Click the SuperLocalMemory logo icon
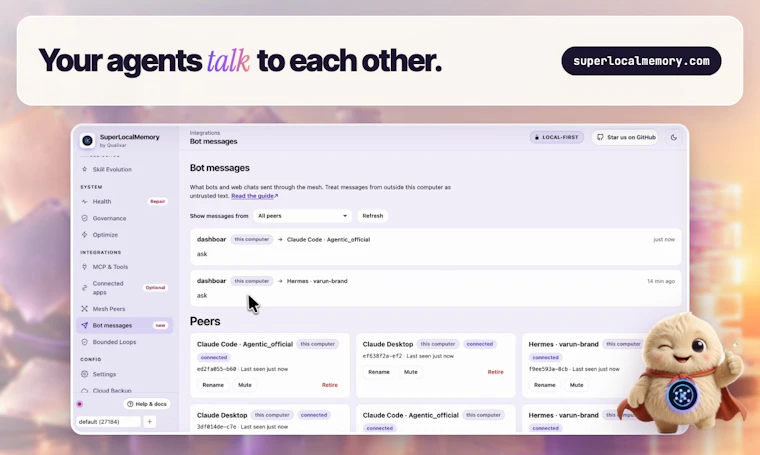 tap(87, 141)
